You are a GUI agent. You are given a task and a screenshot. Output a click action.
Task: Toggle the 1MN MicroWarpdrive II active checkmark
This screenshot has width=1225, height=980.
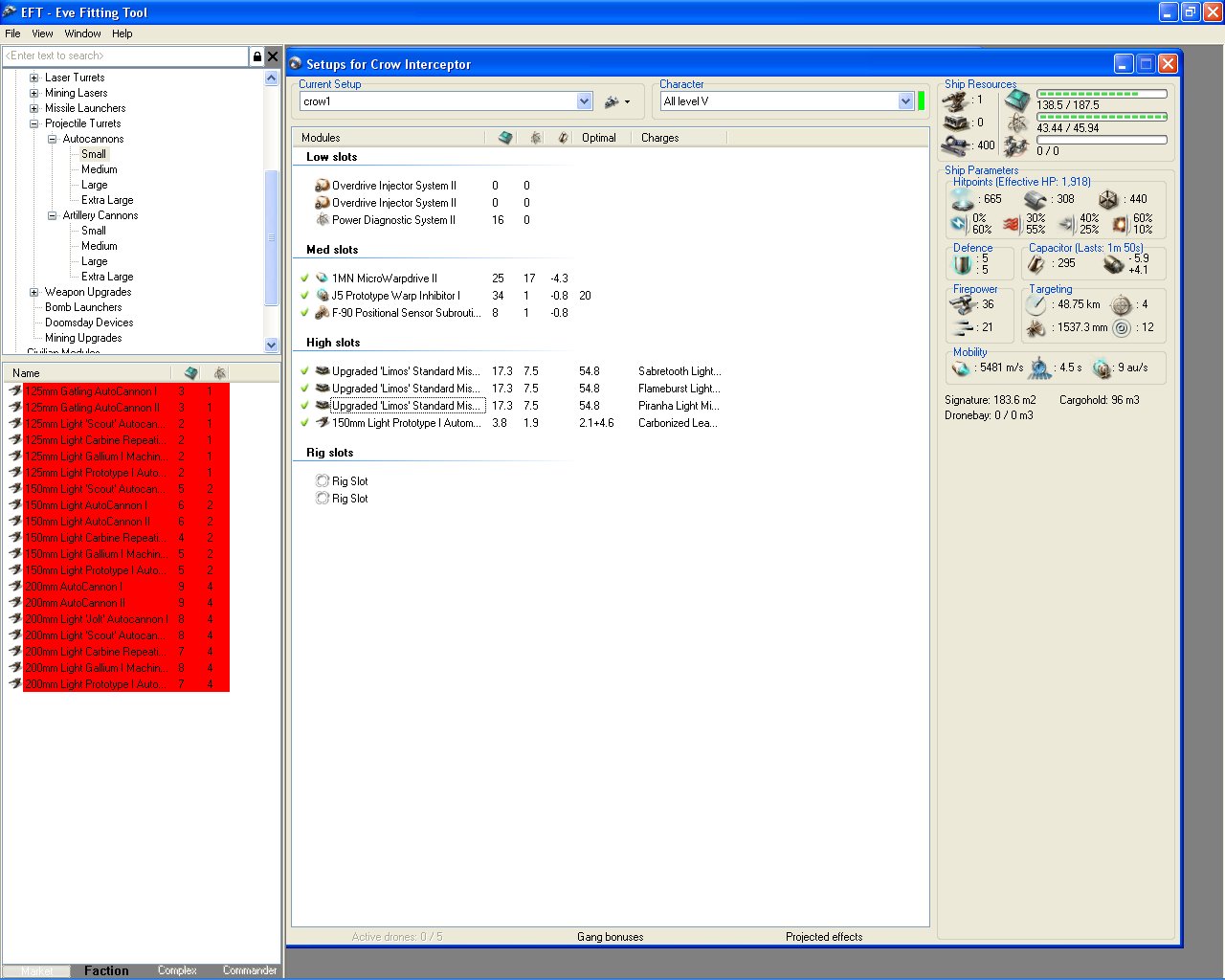[x=304, y=278]
